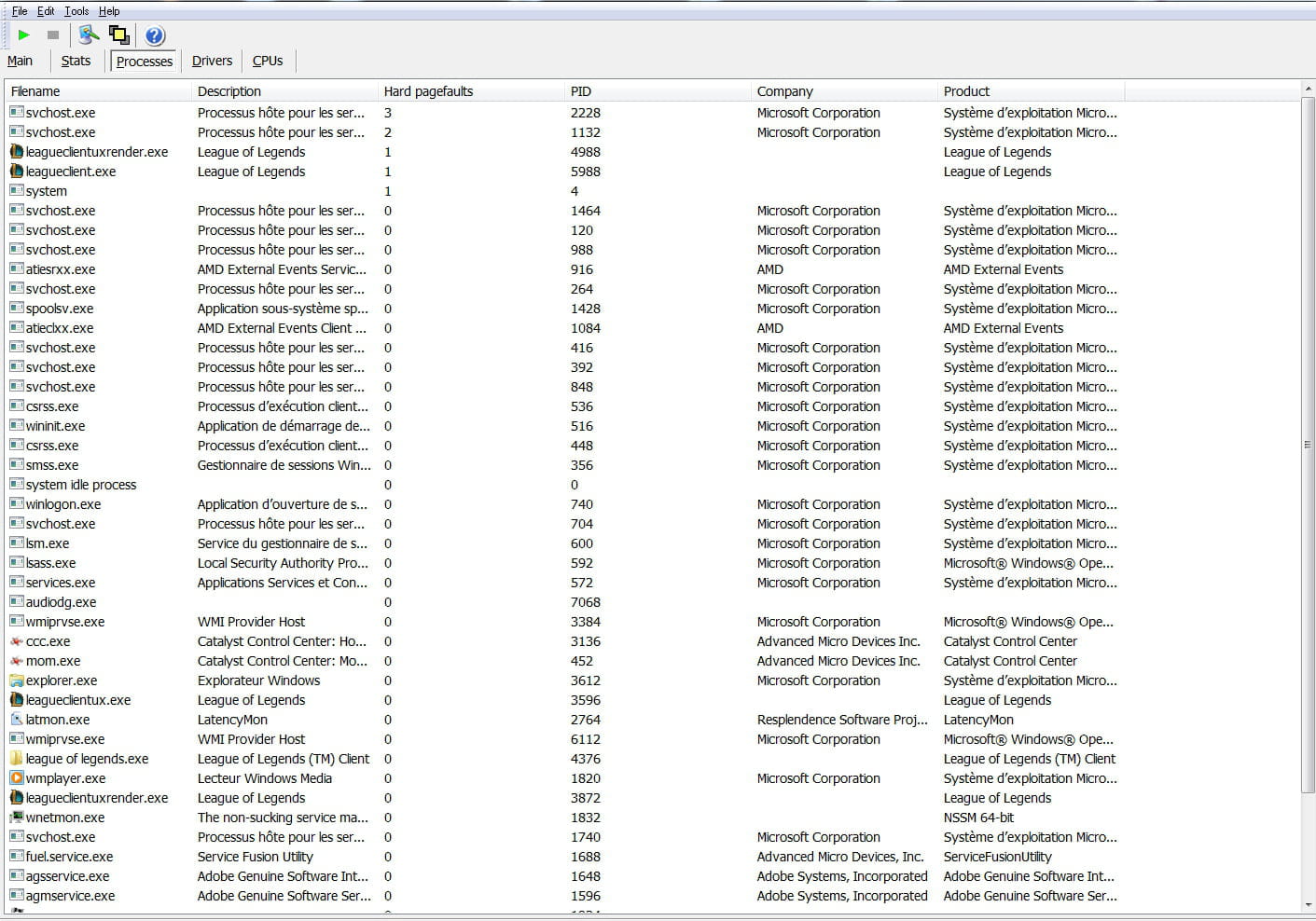This screenshot has width=1316, height=921.
Task: Select the Processes tab
Action: (x=145, y=62)
